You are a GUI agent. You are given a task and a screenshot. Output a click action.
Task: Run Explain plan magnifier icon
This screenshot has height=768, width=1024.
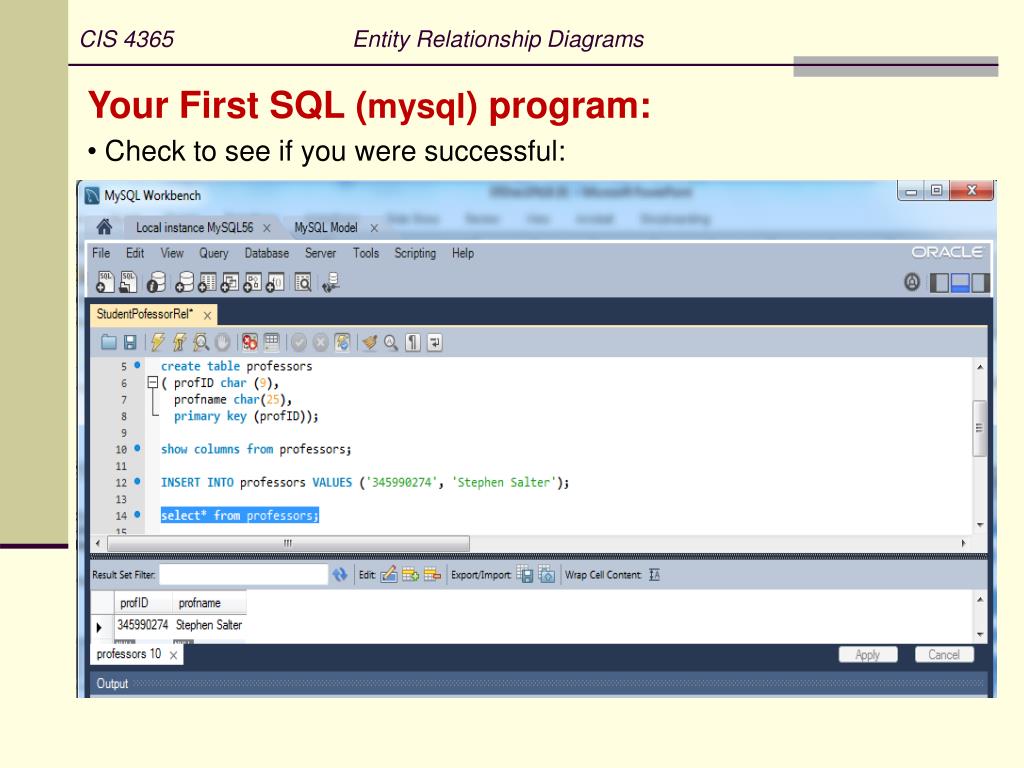200,342
